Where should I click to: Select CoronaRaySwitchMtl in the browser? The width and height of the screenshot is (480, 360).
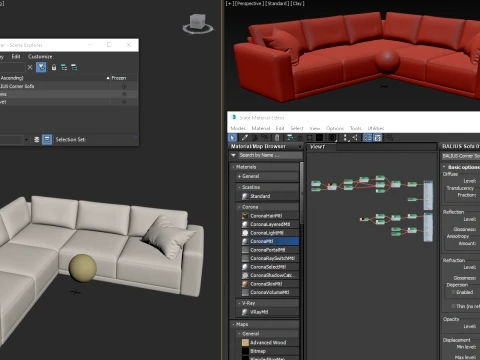tap(270, 258)
